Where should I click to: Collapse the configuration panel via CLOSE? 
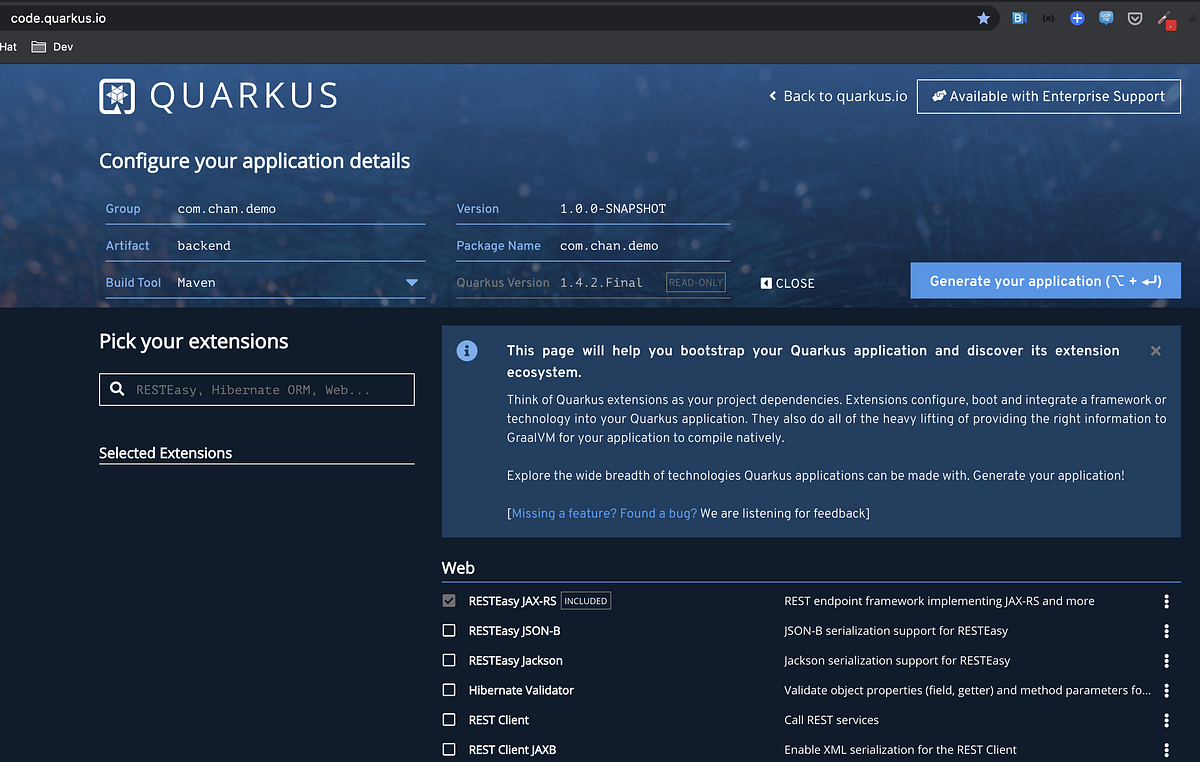pos(787,283)
